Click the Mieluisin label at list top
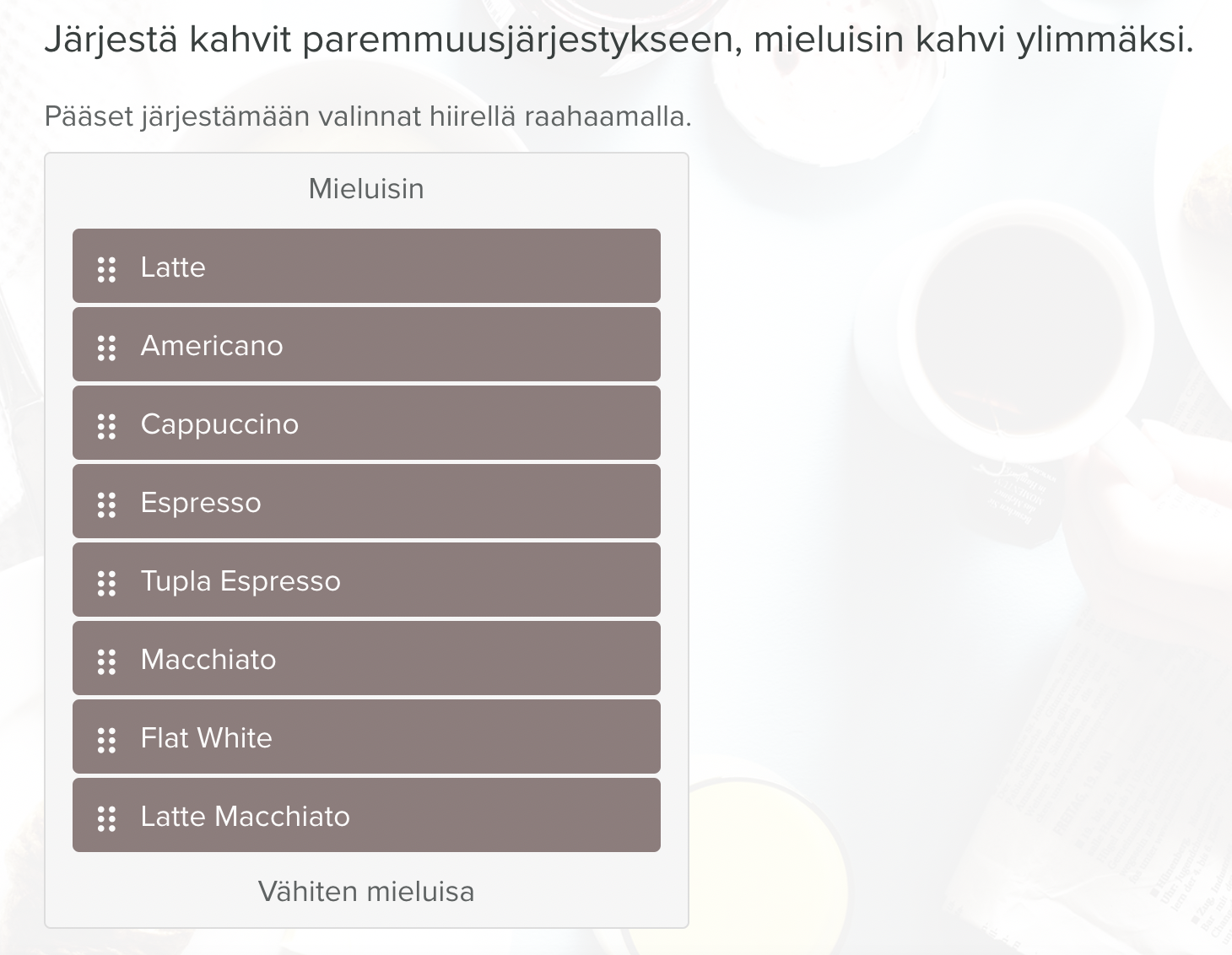The height and width of the screenshot is (955, 1232). pos(366,188)
